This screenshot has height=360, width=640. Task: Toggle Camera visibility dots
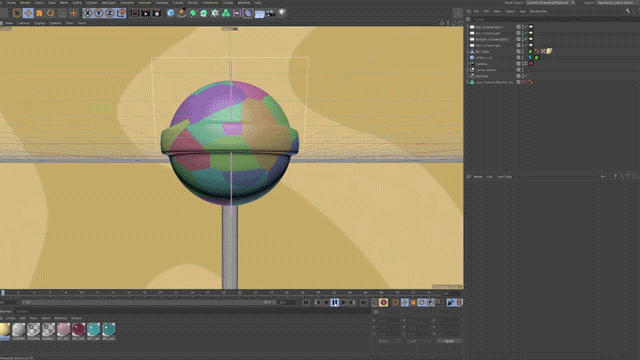click(523, 64)
